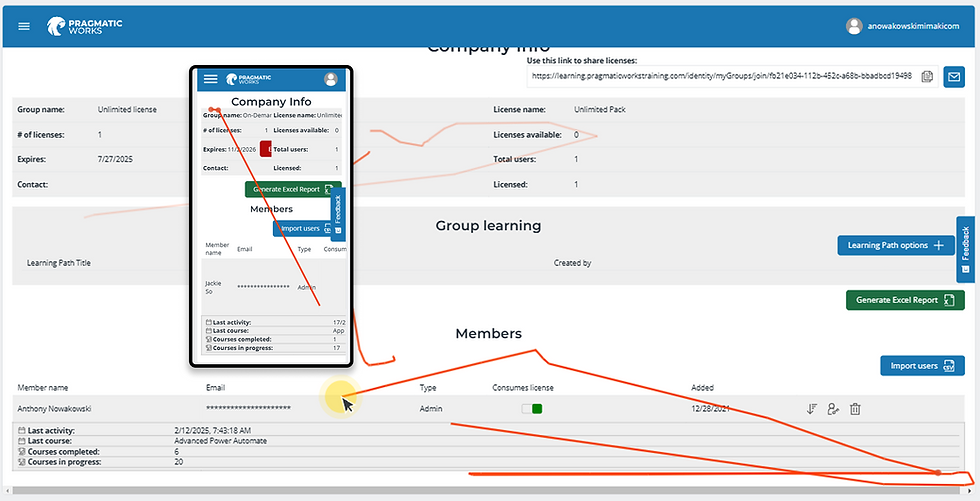Image resolution: width=980 pixels, height=501 pixels.
Task: Edit user role icon for Anthony Nowakowski
Action: (832, 409)
